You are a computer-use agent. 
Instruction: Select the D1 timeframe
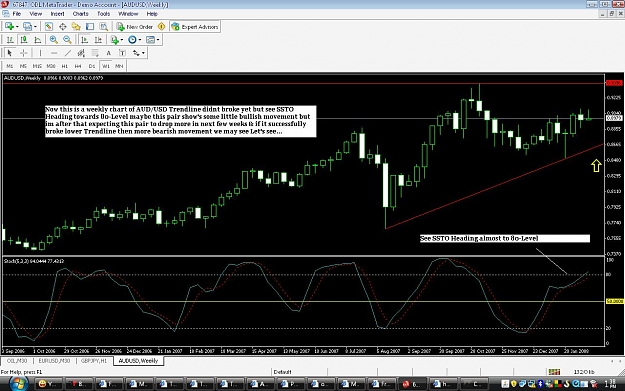92,66
